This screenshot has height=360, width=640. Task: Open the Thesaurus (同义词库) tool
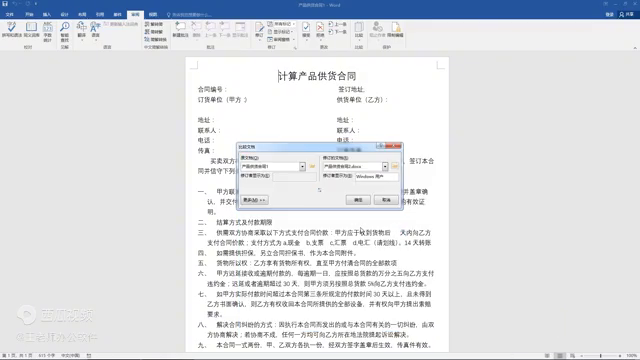31,30
